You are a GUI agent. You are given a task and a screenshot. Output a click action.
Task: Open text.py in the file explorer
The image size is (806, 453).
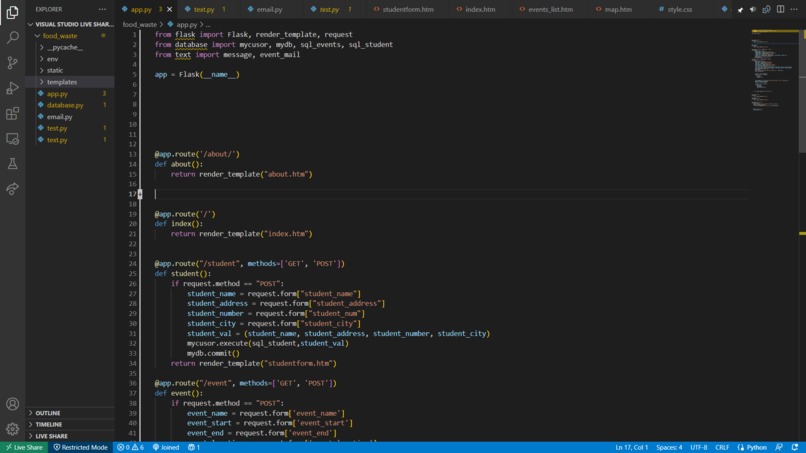pos(57,140)
